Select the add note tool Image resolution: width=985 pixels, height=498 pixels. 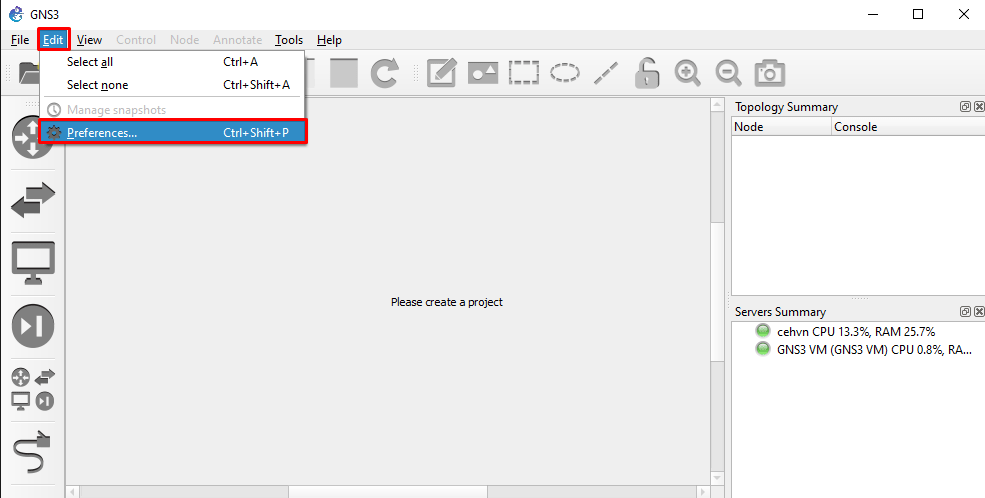click(x=442, y=73)
